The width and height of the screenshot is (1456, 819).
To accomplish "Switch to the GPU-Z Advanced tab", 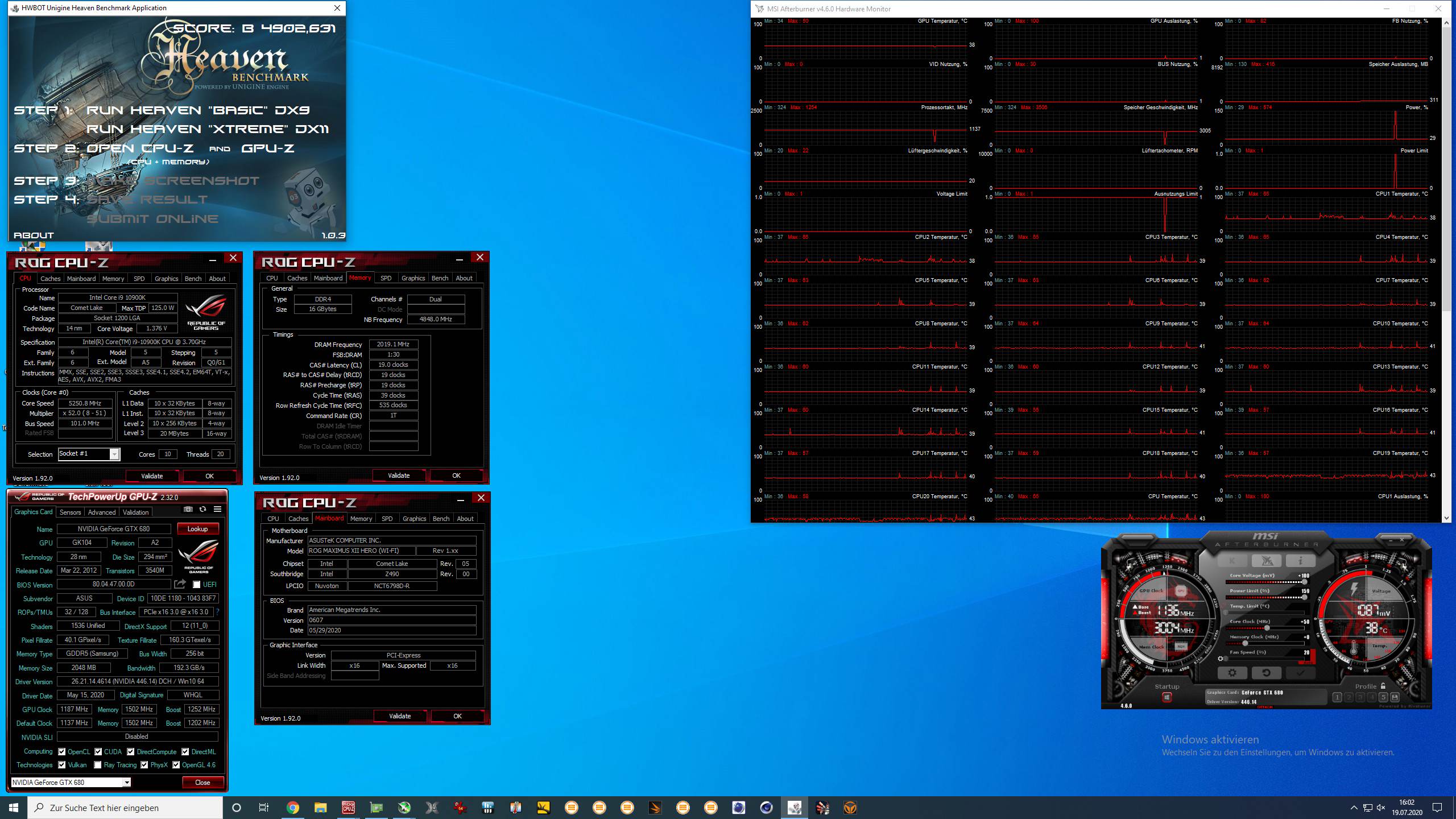I will coord(102,512).
